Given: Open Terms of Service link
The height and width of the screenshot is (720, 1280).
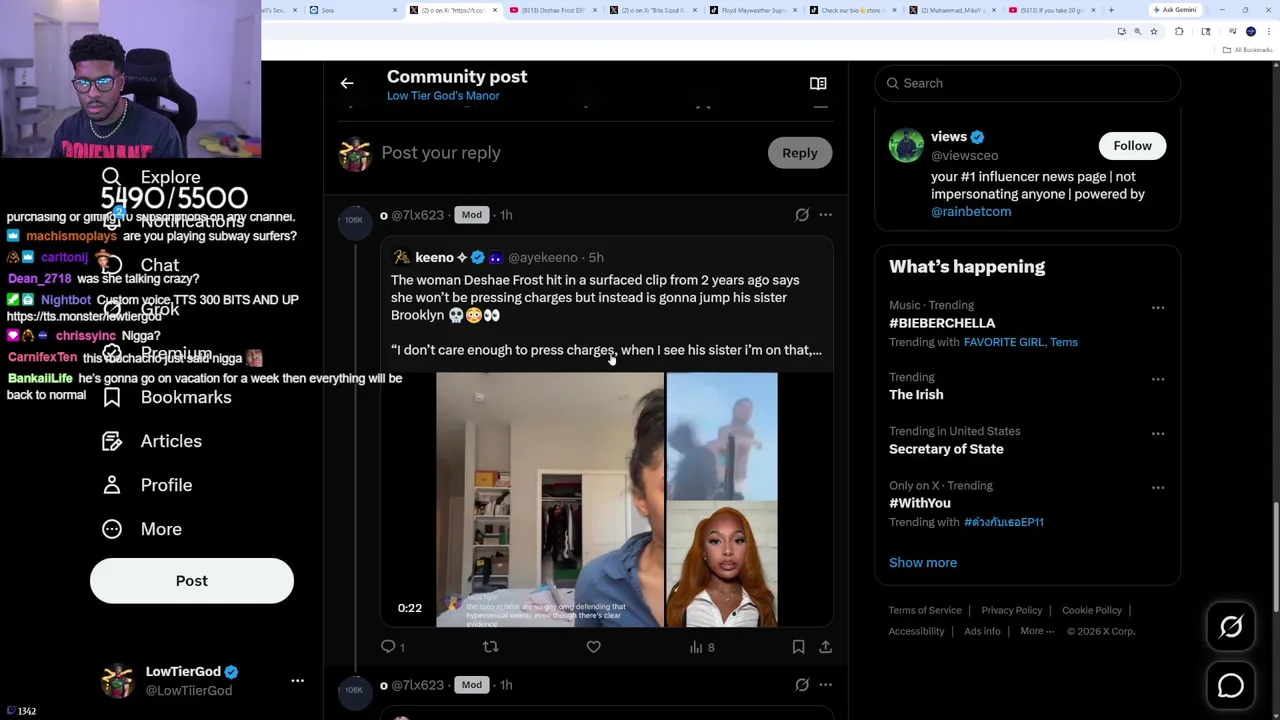Looking at the screenshot, I should tap(925, 611).
